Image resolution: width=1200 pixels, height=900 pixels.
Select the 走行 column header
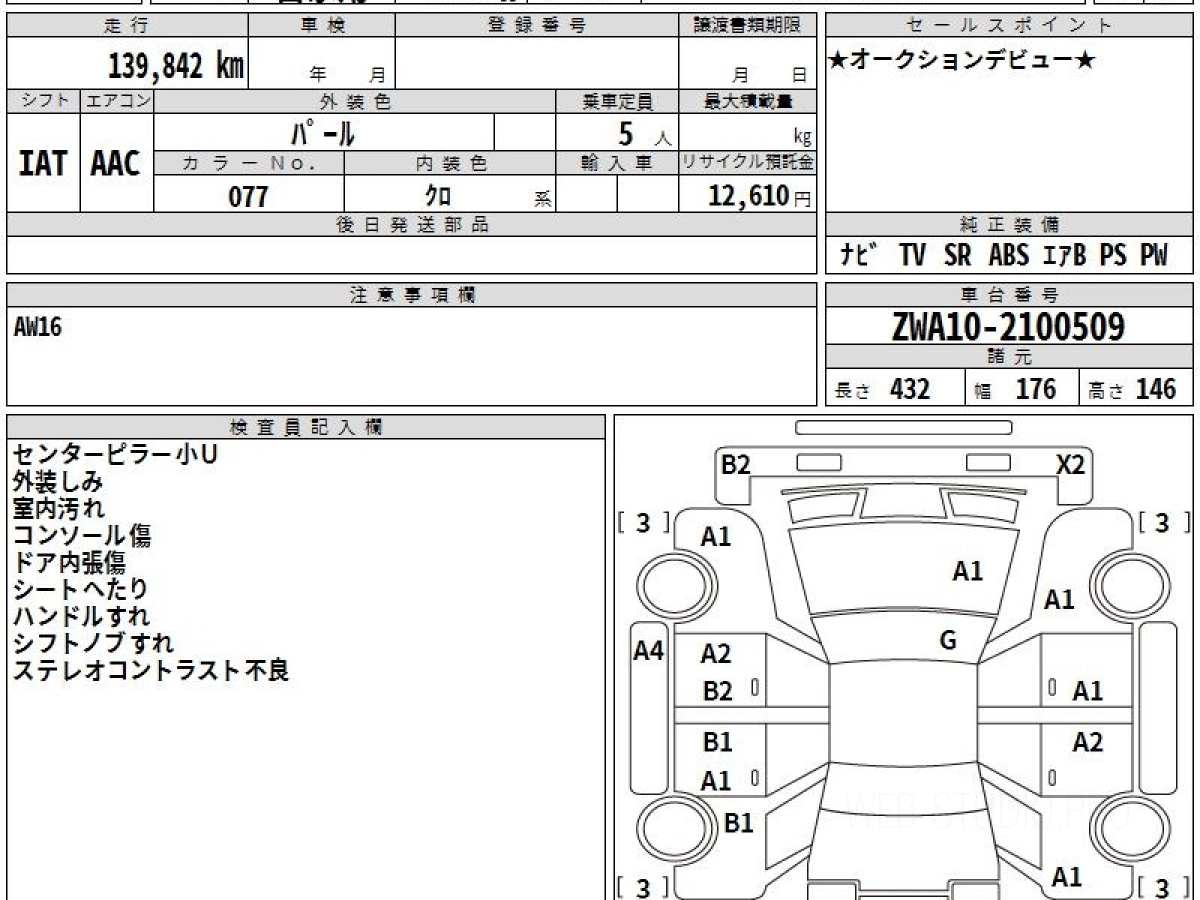(126, 26)
